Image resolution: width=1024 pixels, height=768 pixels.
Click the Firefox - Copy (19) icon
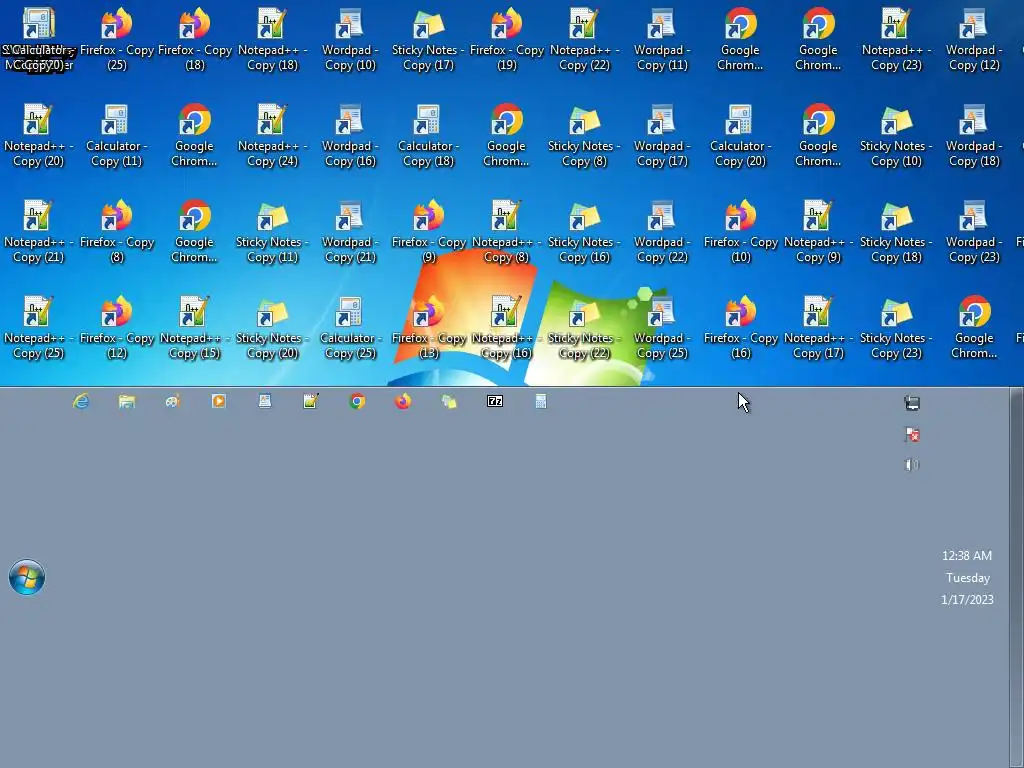tap(507, 39)
